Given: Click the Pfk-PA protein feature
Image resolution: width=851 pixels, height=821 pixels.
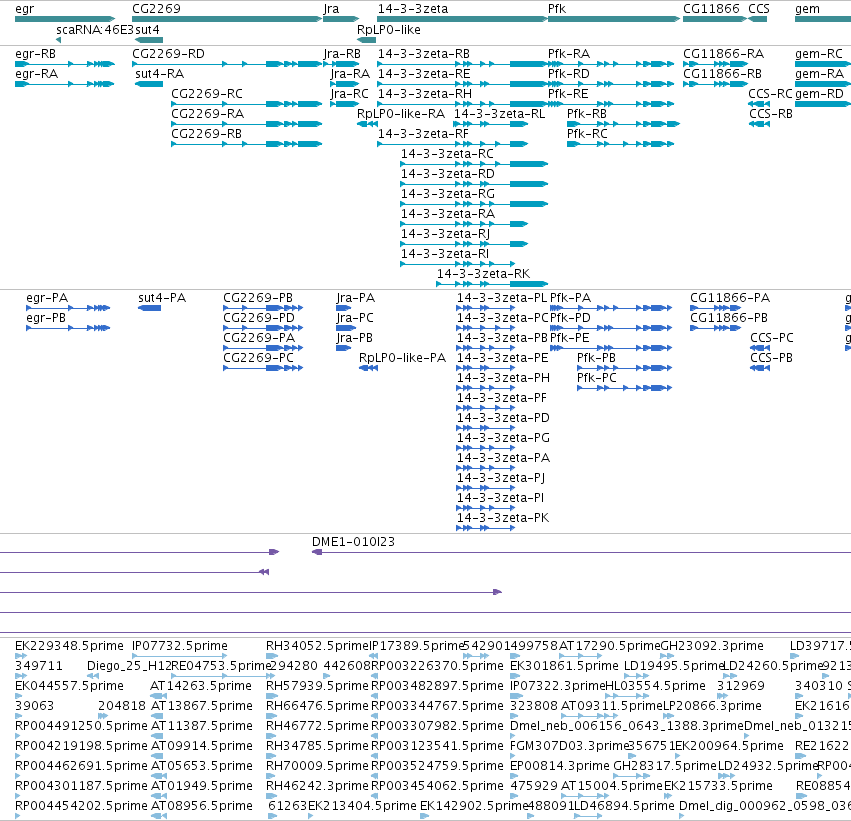Looking at the screenshot, I should click(611, 308).
